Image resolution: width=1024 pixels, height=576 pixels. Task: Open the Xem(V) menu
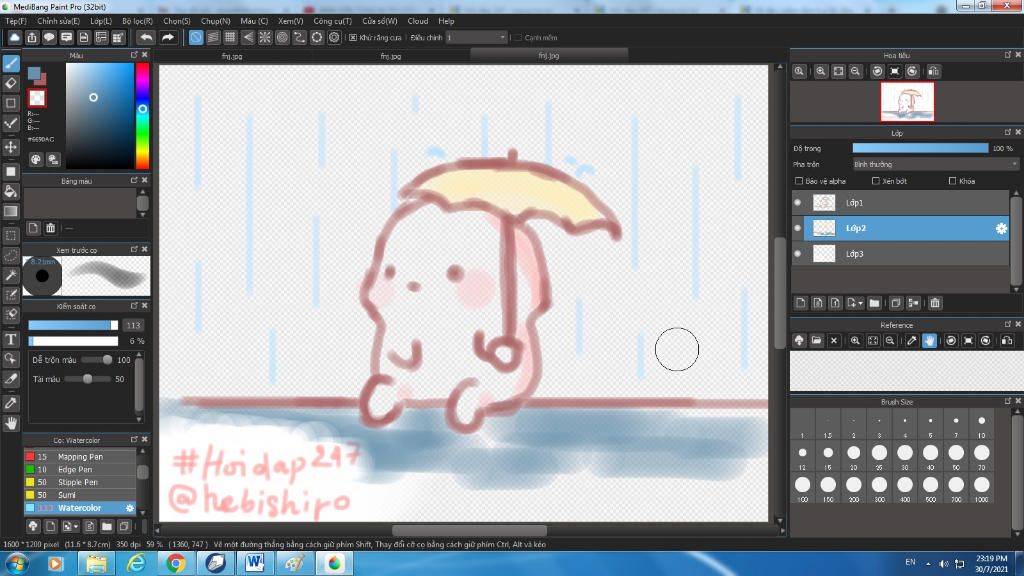[x=290, y=21]
